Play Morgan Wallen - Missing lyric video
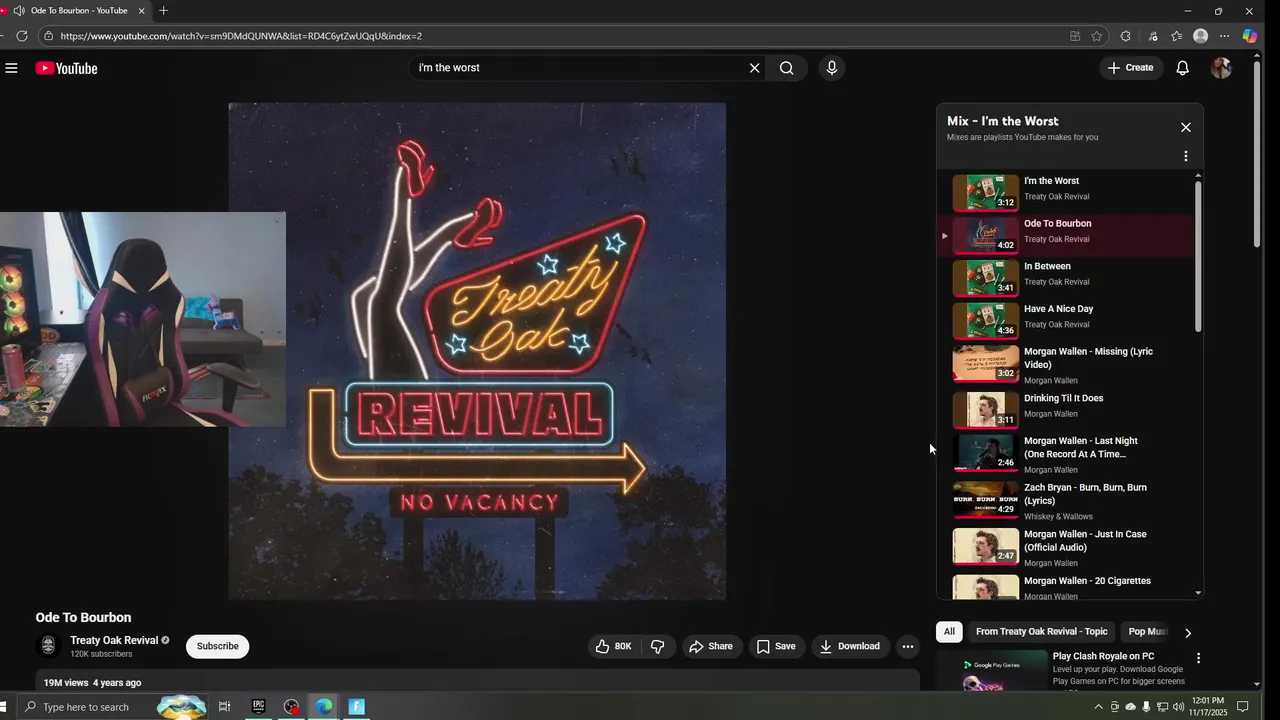The width and height of the screenshot is (1280, 720). [1066, 365]
